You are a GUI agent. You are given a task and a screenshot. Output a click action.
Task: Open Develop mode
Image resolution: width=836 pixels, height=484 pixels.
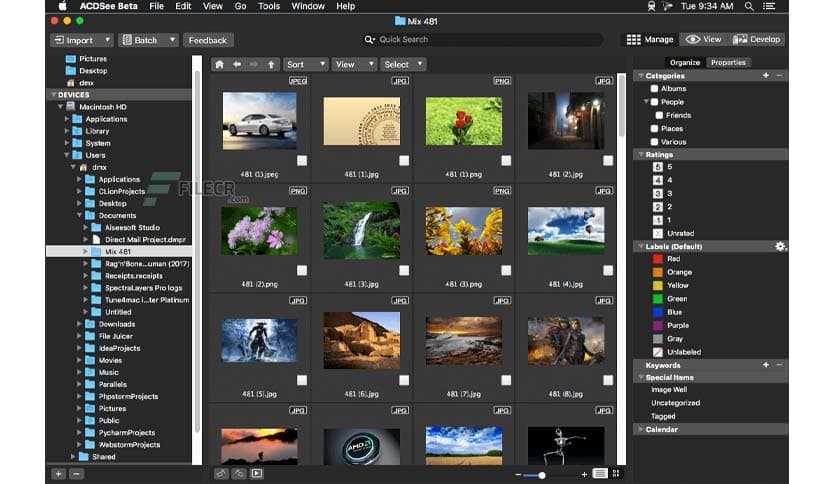757,40
